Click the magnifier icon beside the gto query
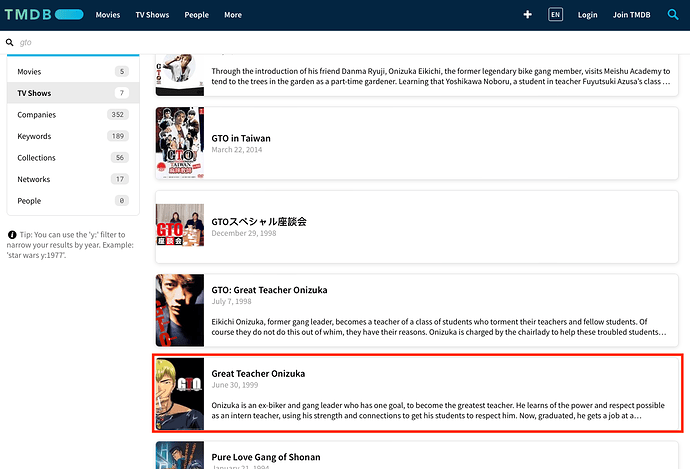The height and width of the screenshot is (469, 690). [9, 42]
